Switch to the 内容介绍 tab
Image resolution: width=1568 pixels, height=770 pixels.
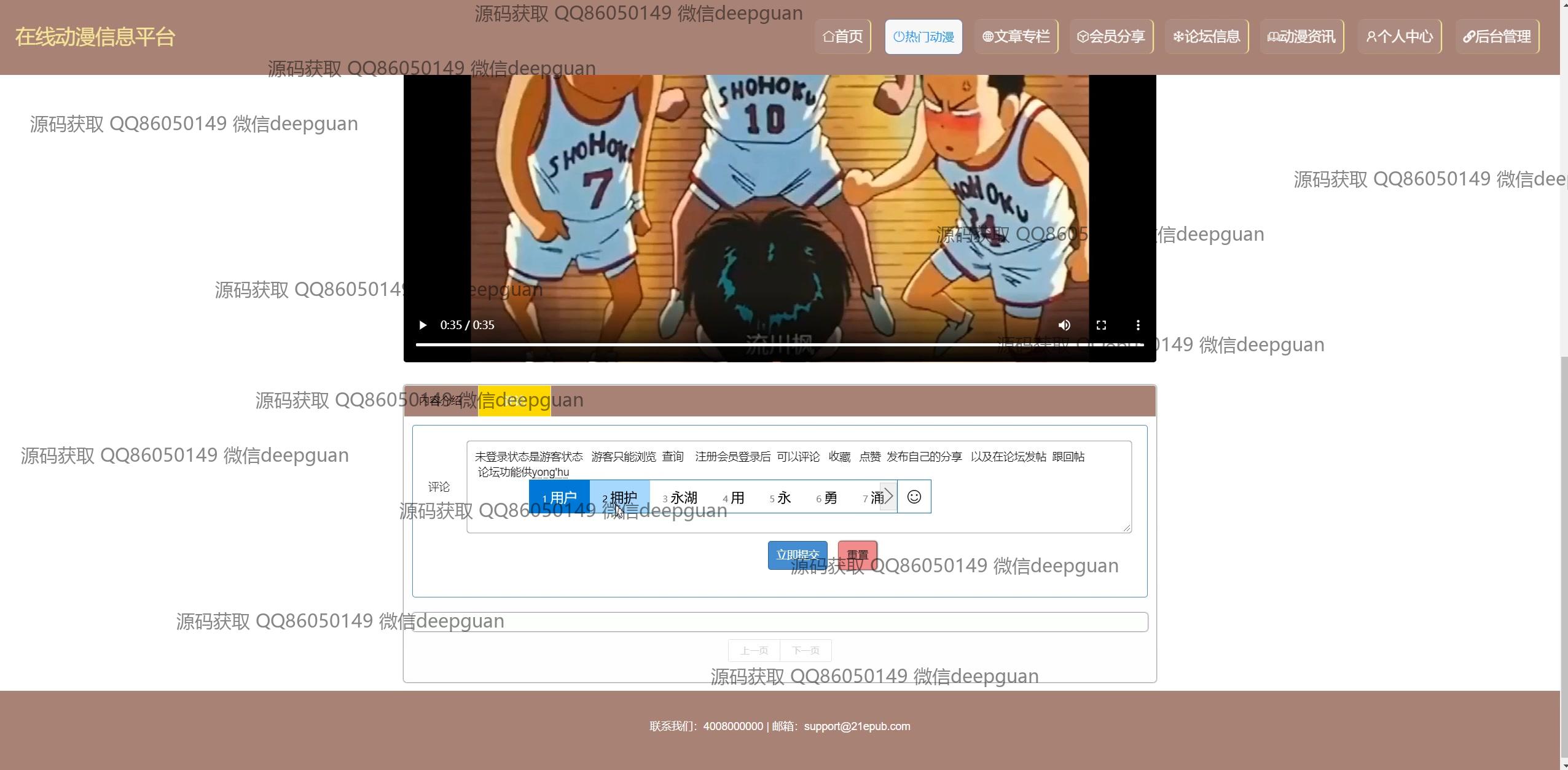pos(441,401)
